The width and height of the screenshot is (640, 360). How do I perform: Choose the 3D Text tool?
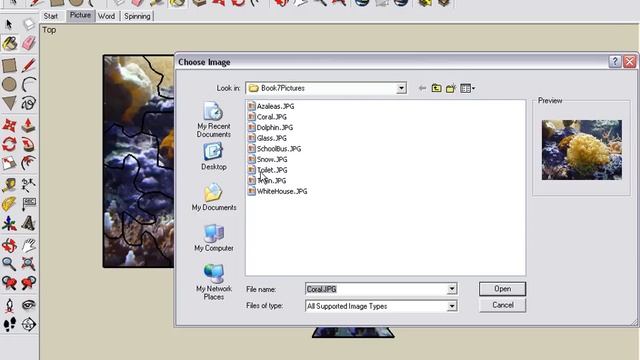click(x=29, y=223)
